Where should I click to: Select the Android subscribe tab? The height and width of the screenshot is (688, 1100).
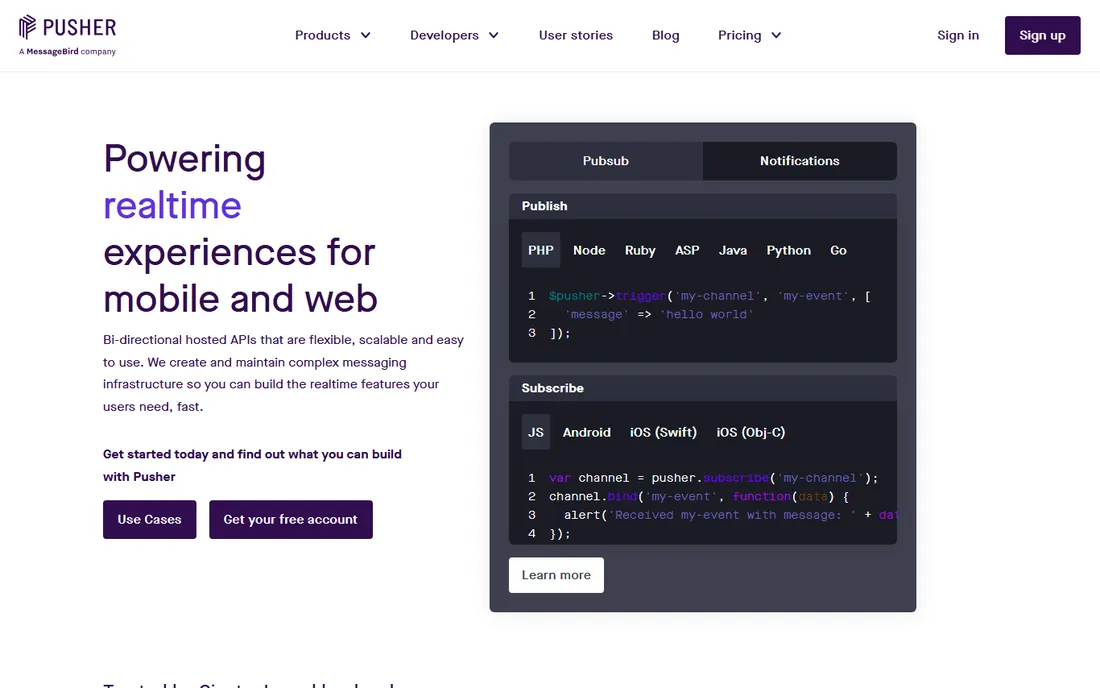tap(586, 432)
